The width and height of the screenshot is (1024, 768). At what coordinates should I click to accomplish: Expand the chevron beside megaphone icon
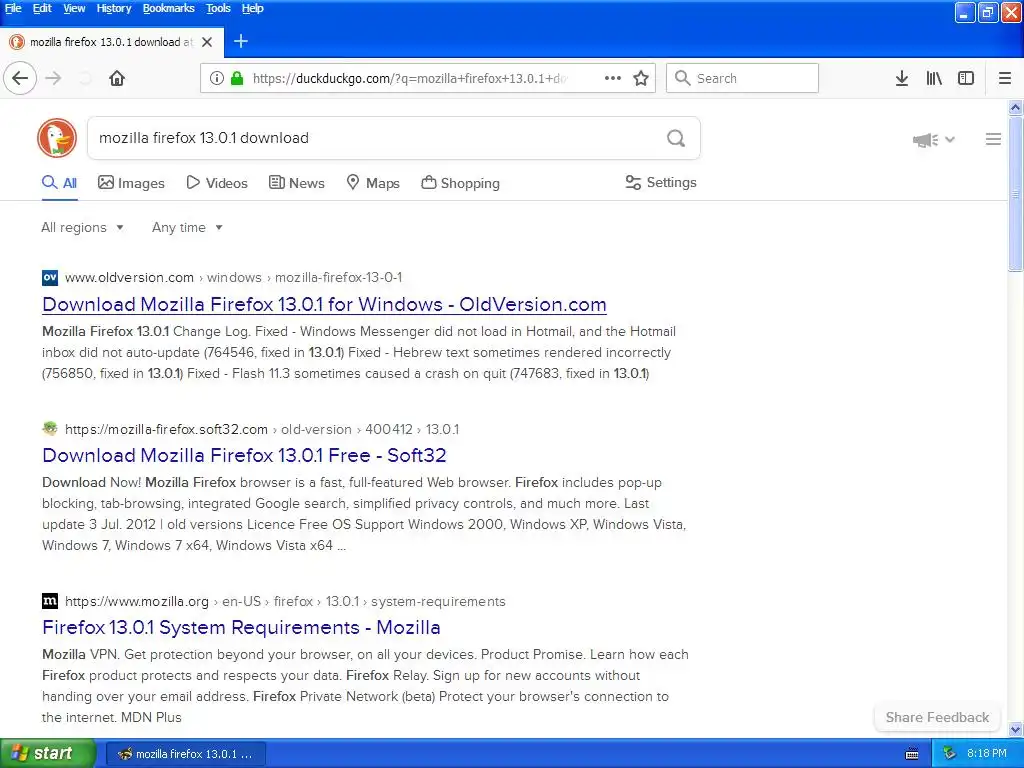coord(950,139)
